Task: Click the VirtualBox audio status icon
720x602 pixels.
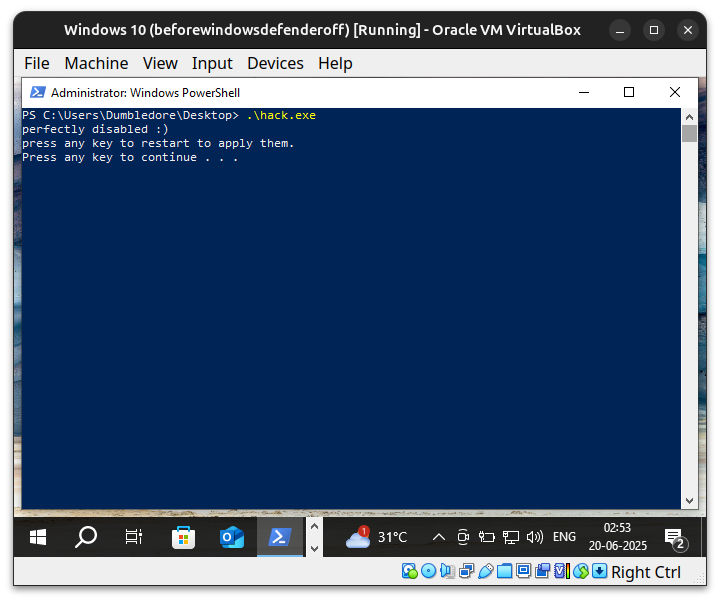Action: pos(447,571)
